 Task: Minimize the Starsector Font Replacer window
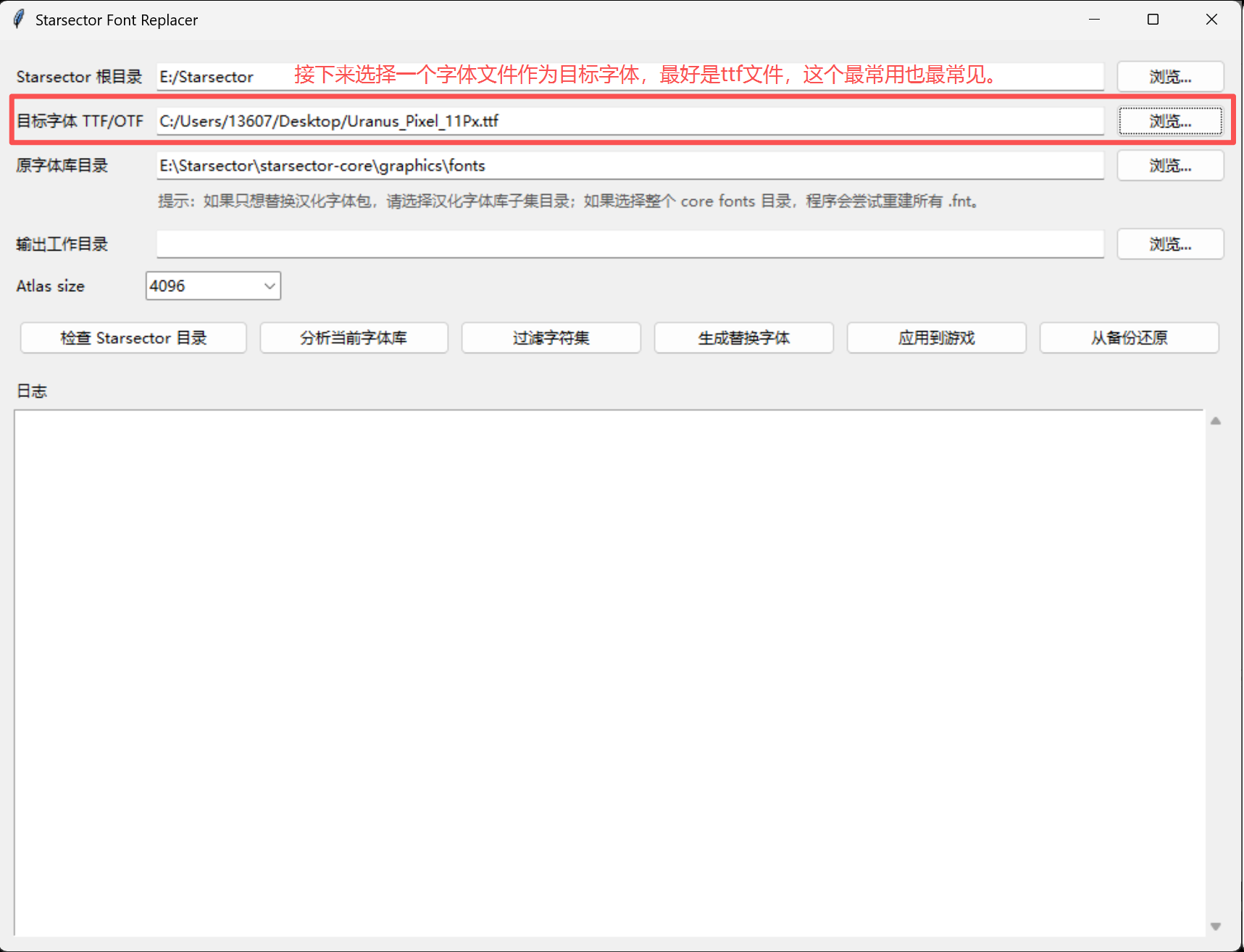point(1094,20)
